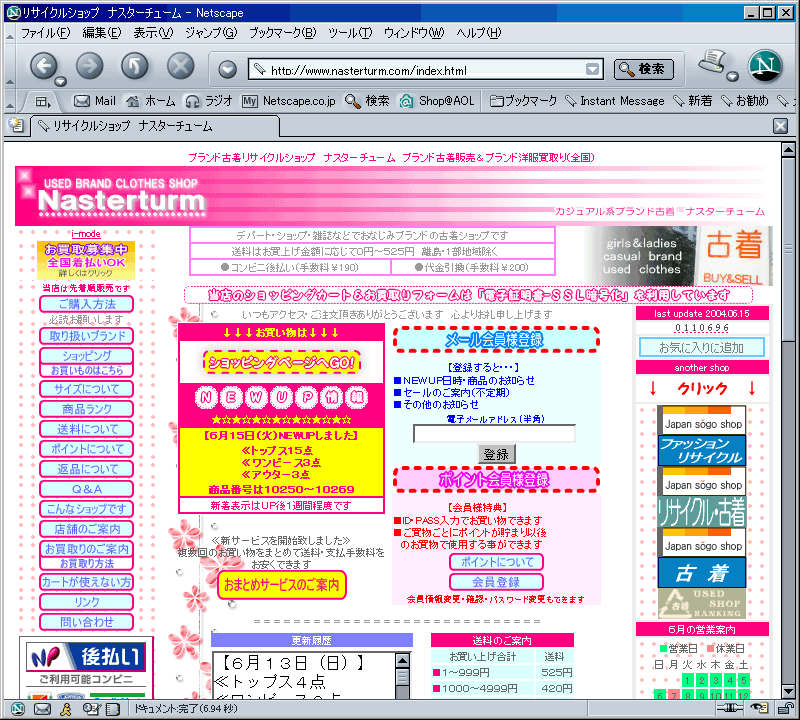Open Mail icon in status bar
The width and height of the screenshot is (800, 720).
(42, 709)
